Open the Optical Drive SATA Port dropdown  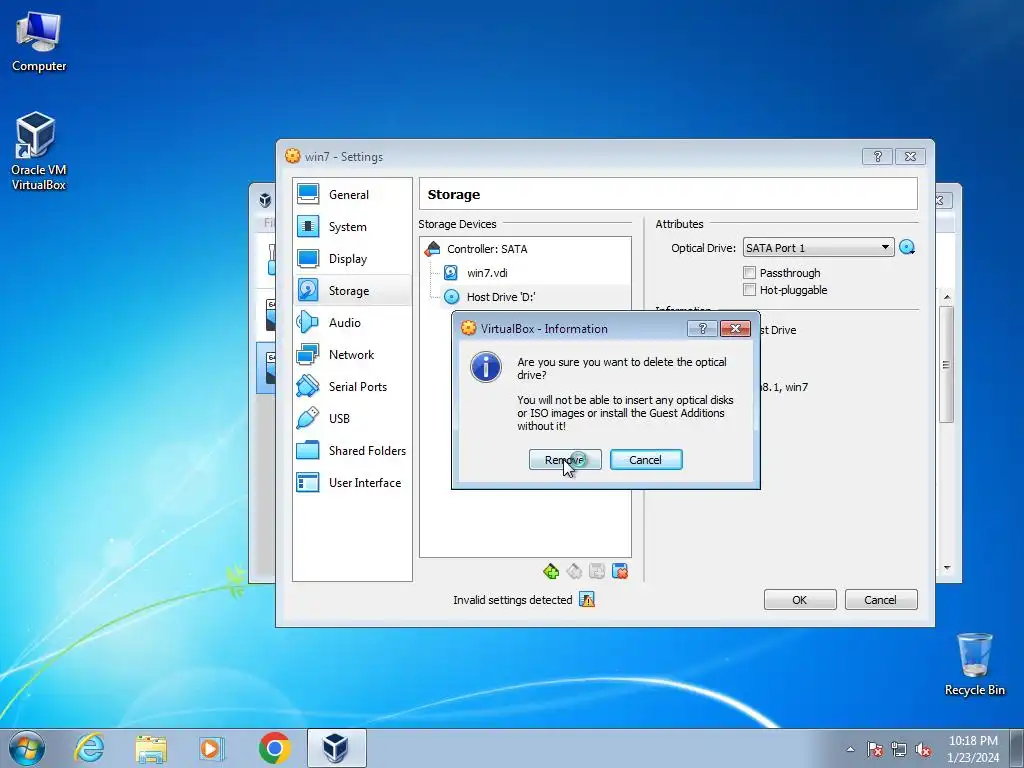[x=818, y=248]
